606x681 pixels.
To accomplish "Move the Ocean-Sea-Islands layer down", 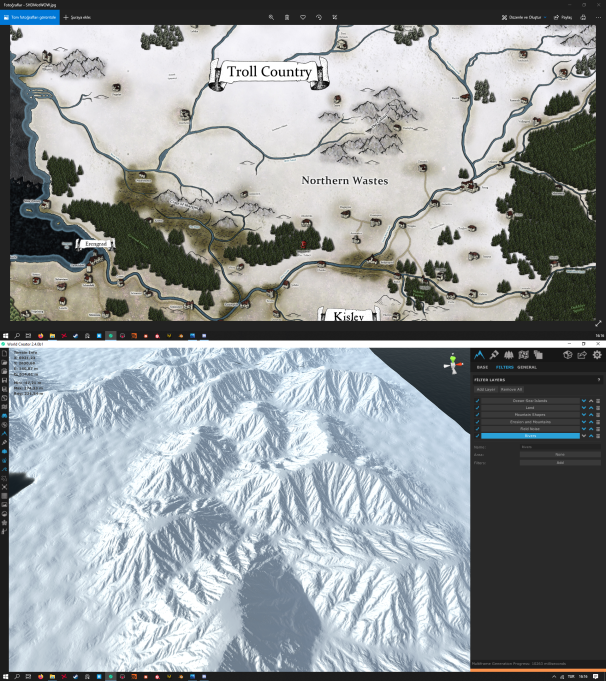I will click(584, 401).
